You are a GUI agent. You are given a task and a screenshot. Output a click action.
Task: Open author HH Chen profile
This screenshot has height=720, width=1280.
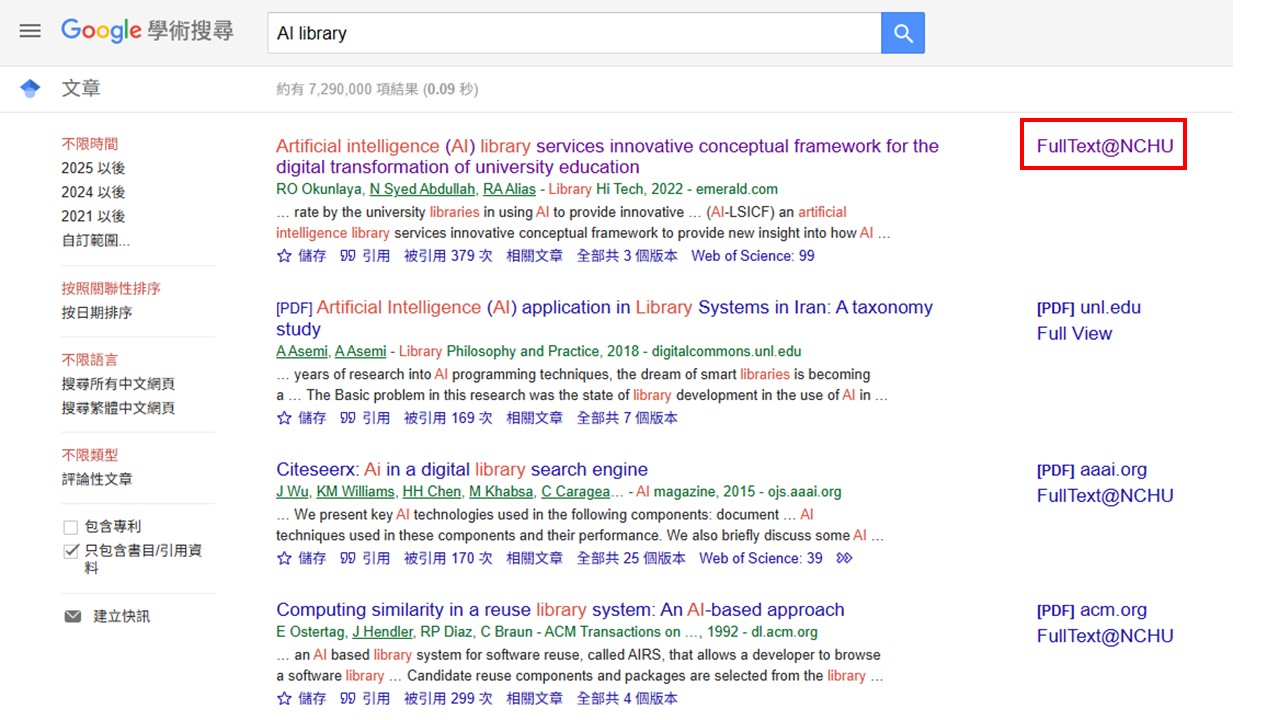(431, 492)
